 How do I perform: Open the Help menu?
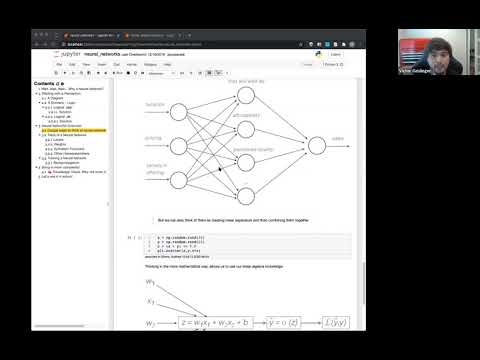click(167, 64)
